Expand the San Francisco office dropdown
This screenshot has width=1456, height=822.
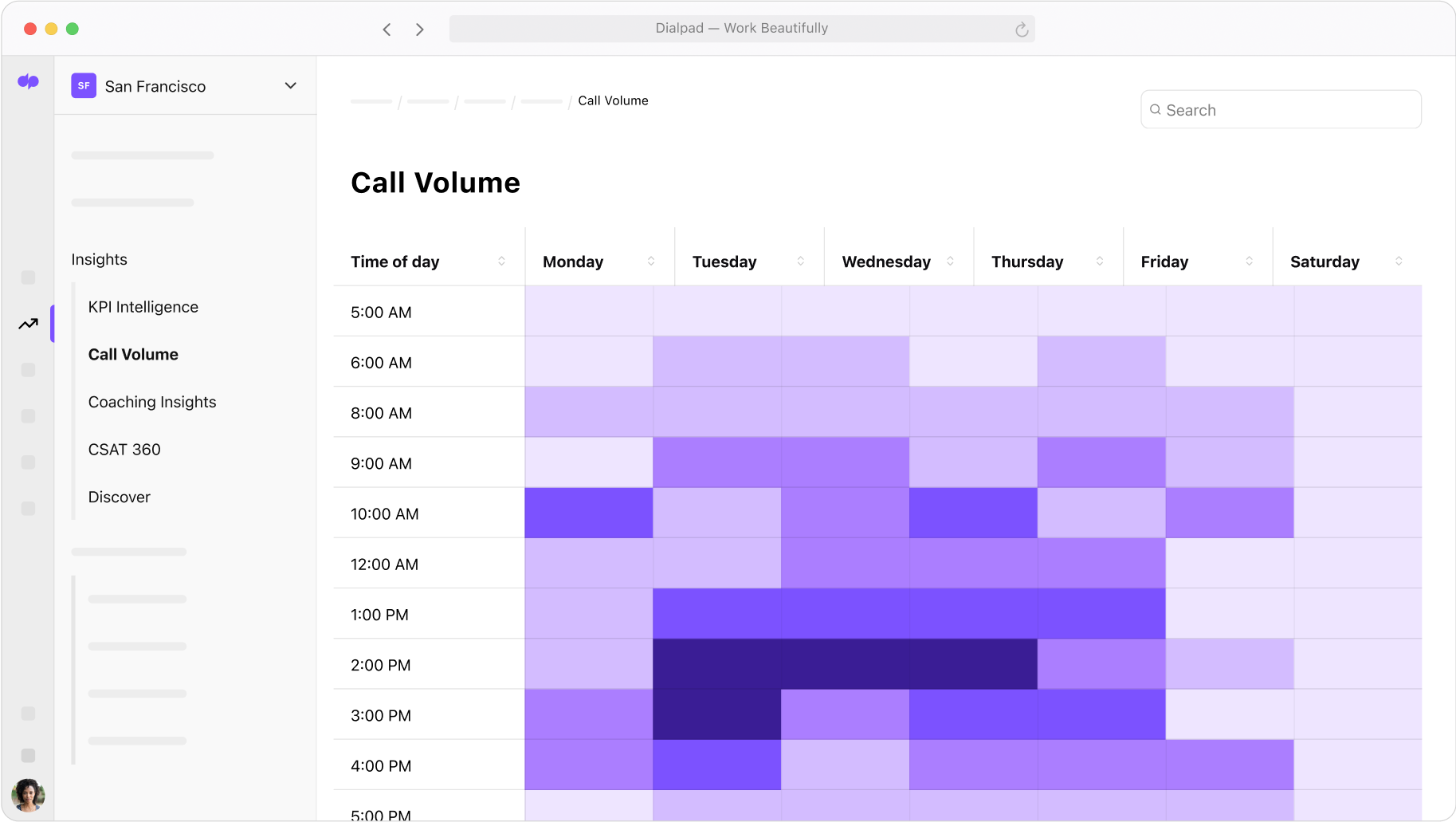coord(291,85)
